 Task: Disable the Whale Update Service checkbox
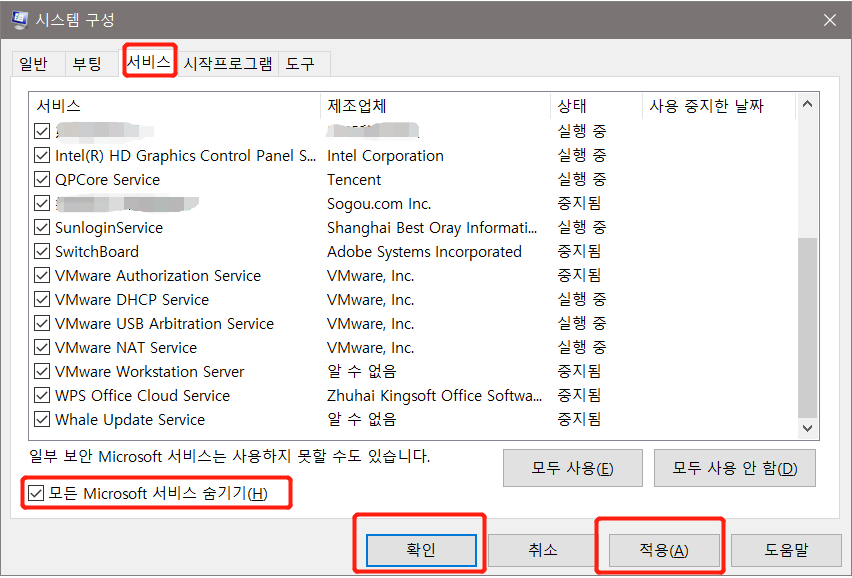click(41, 419)
